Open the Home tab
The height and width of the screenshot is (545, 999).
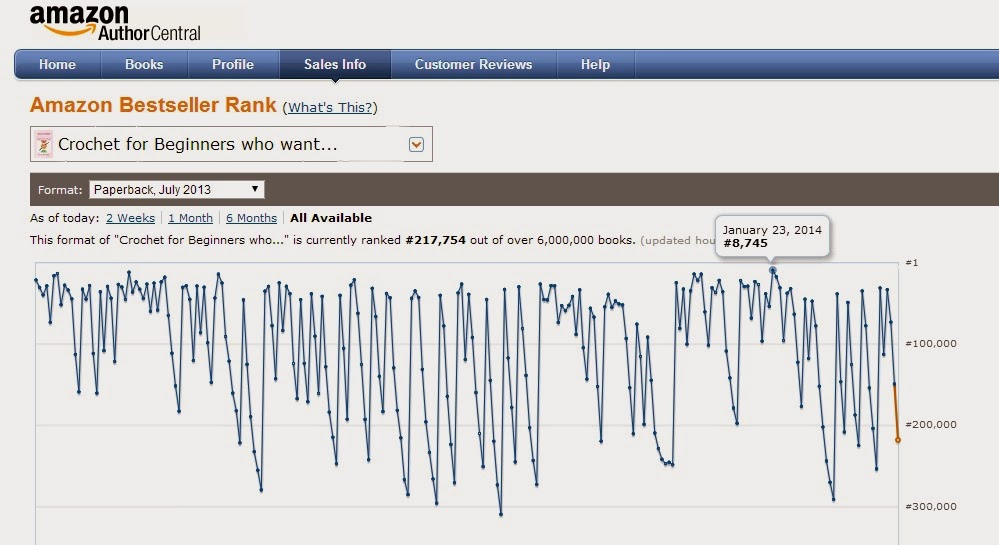tap(57, 64)
